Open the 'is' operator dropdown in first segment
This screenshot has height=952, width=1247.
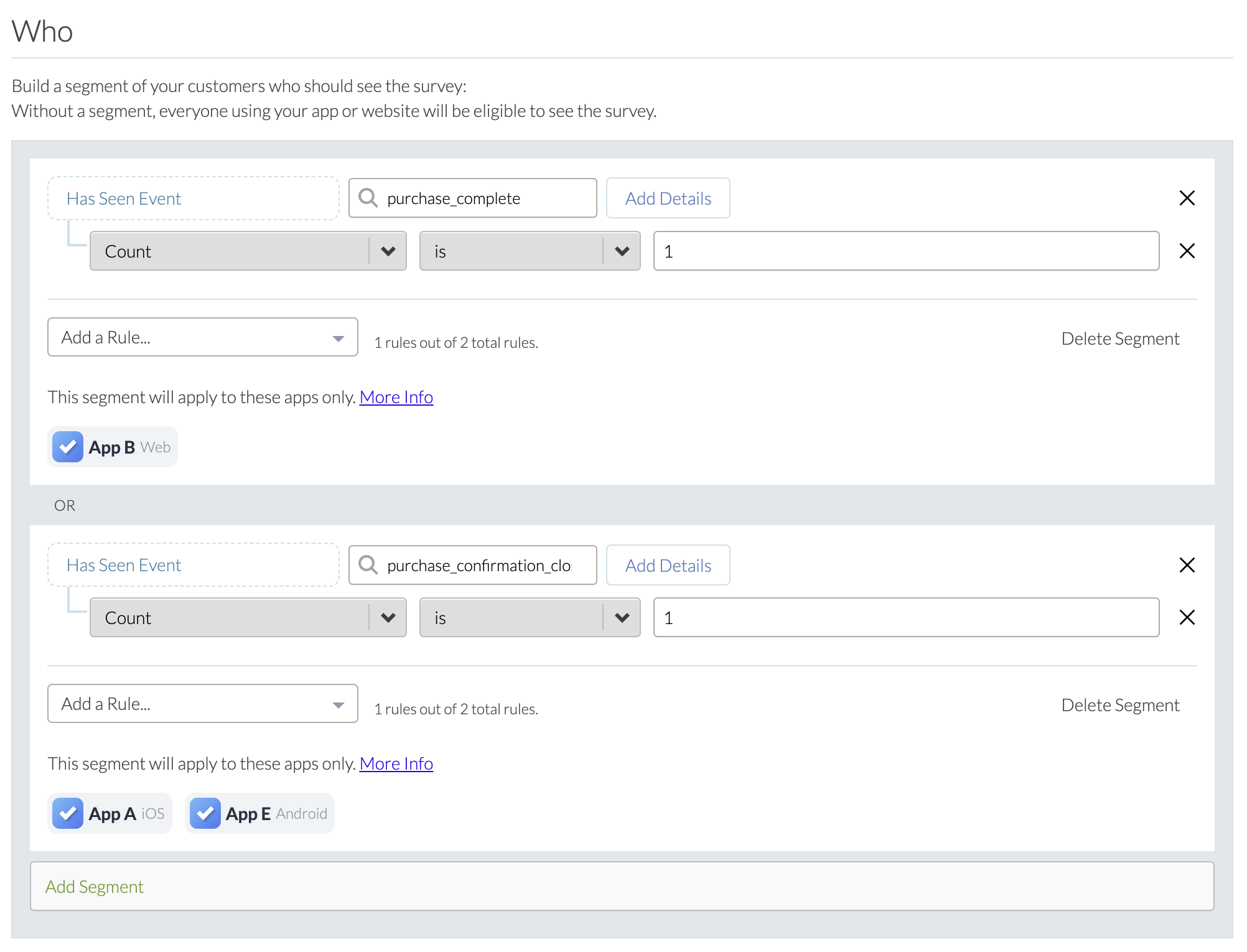[x=530, y=251]
